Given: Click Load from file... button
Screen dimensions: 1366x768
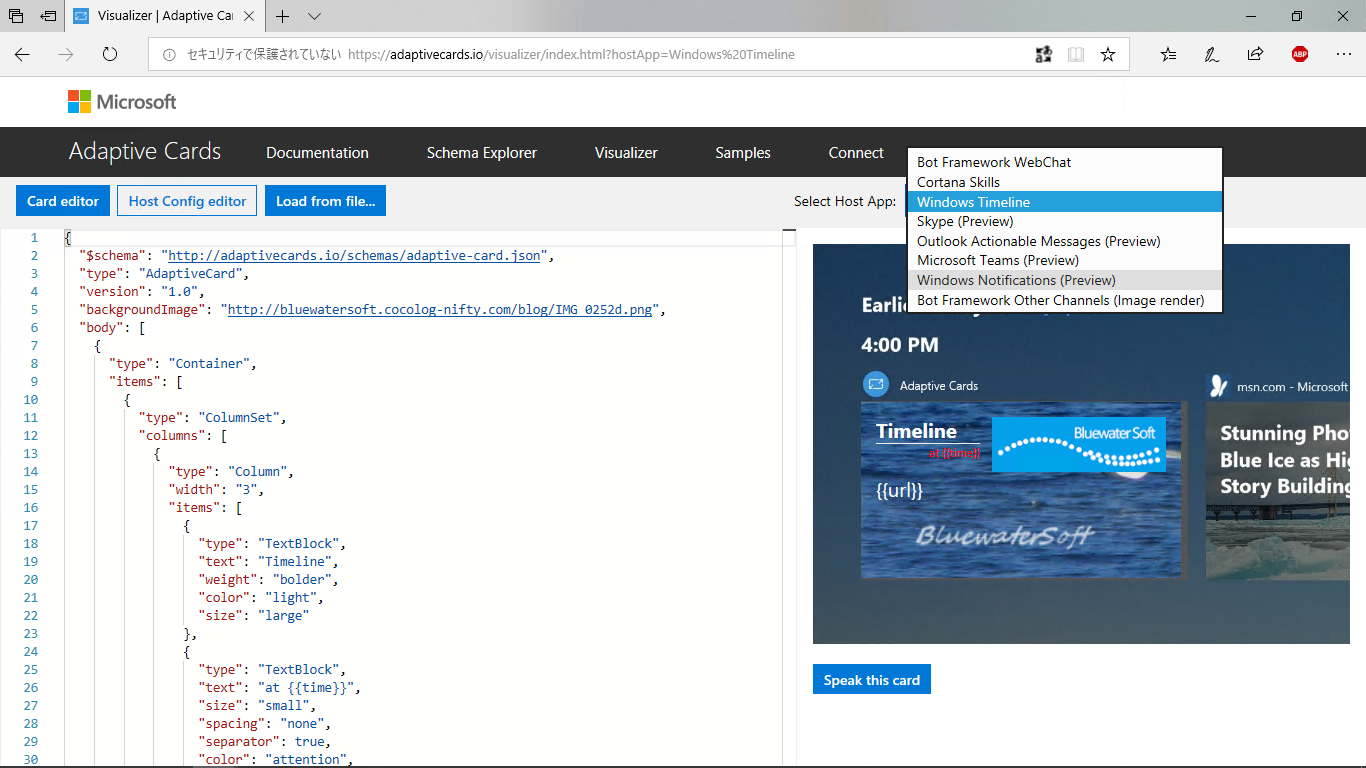Looking at the screenshot, I should click(x=325, y=201).
